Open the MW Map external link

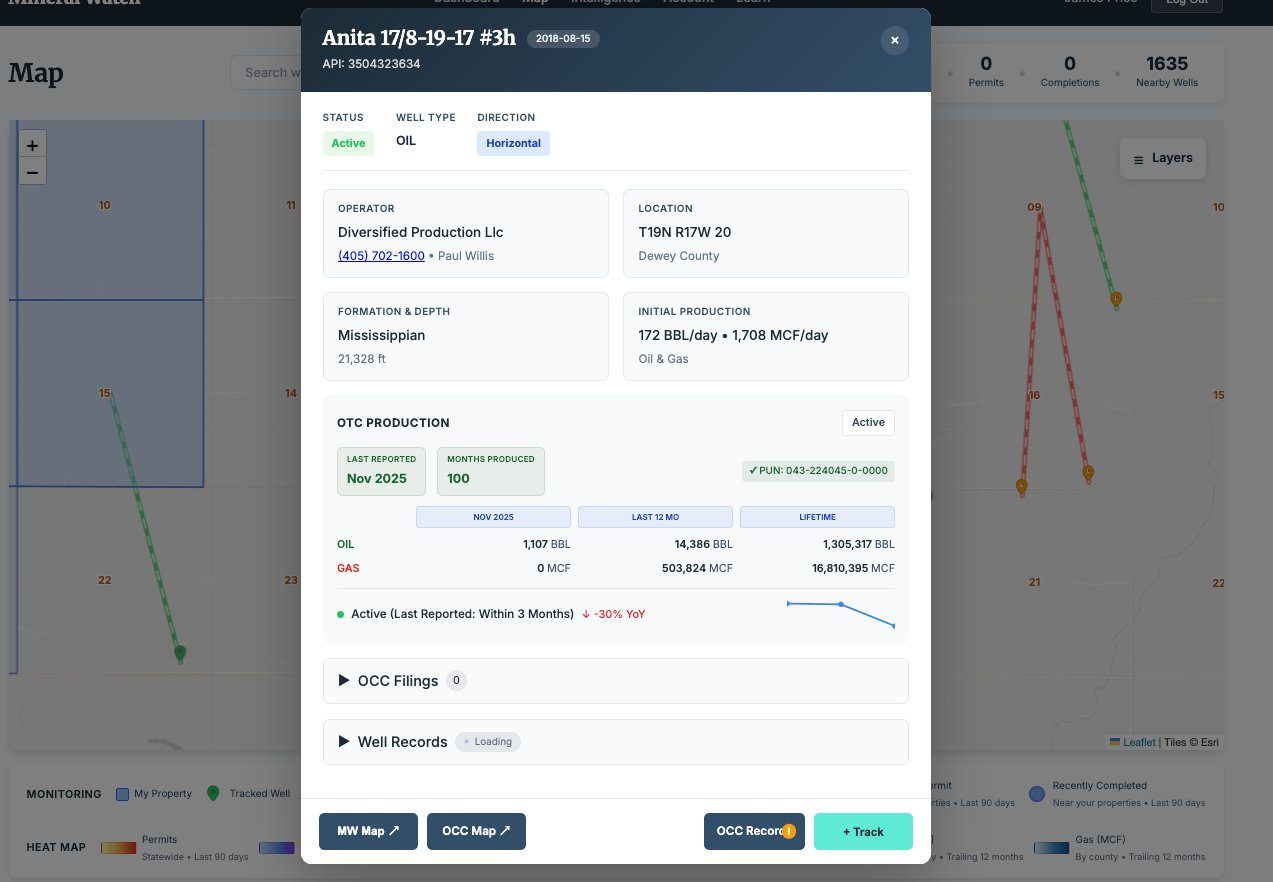point(367,832)
